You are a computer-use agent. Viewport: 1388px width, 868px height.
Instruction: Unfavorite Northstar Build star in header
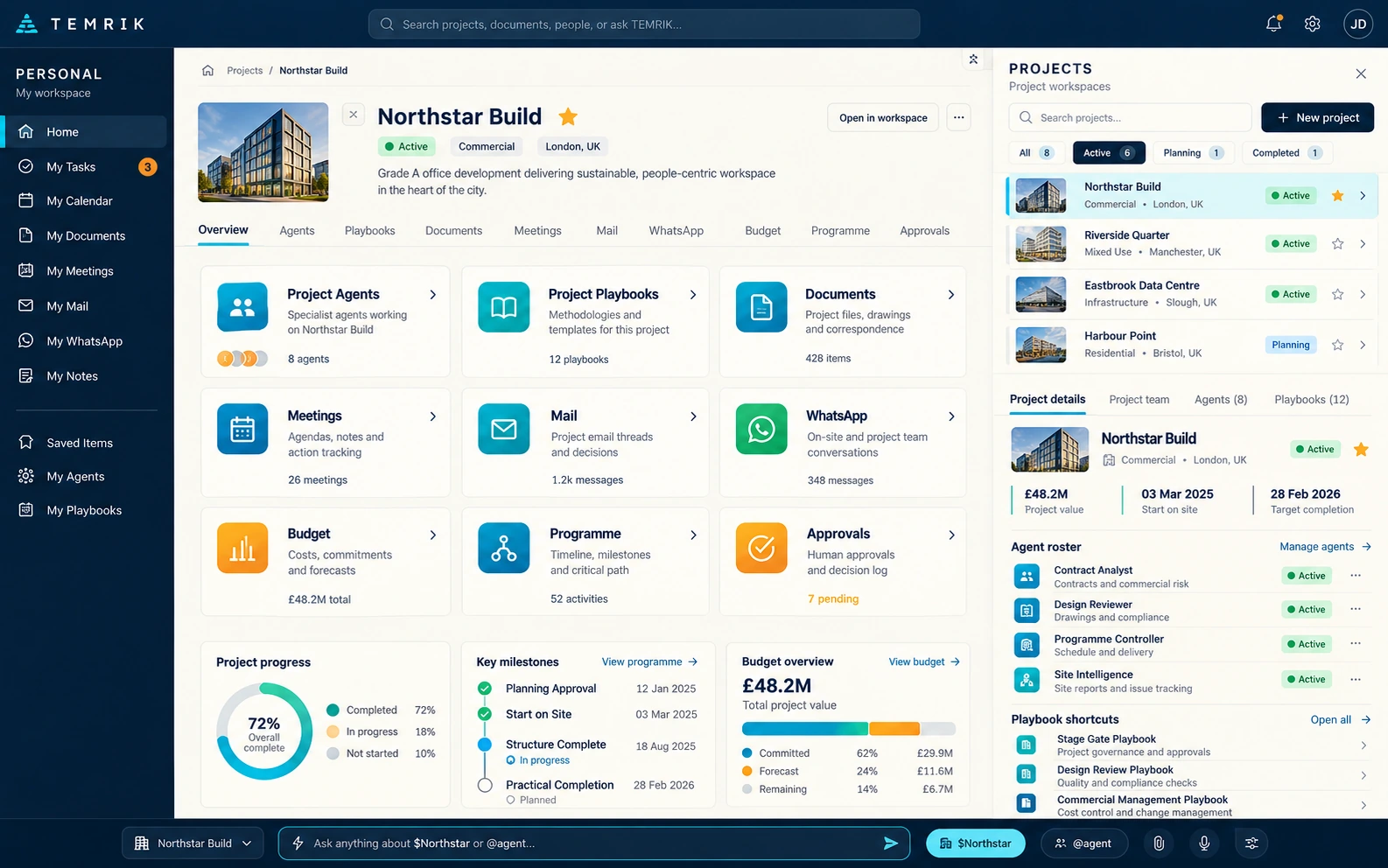[x=568, y=116]
